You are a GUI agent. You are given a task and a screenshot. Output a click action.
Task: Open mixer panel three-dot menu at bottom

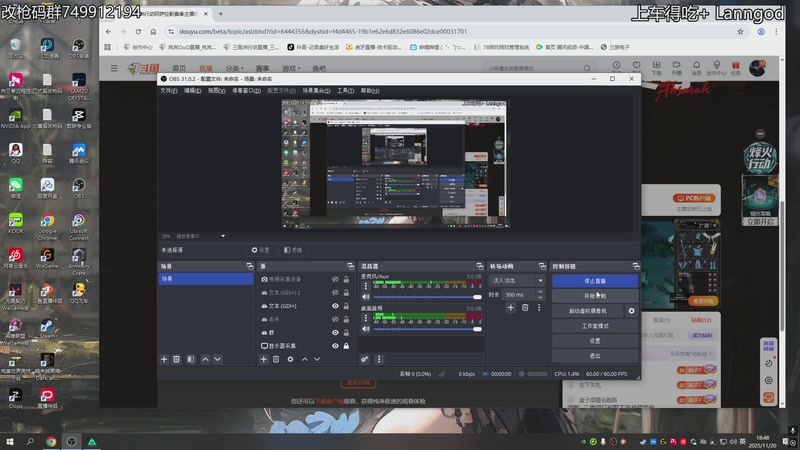(379, 359)
